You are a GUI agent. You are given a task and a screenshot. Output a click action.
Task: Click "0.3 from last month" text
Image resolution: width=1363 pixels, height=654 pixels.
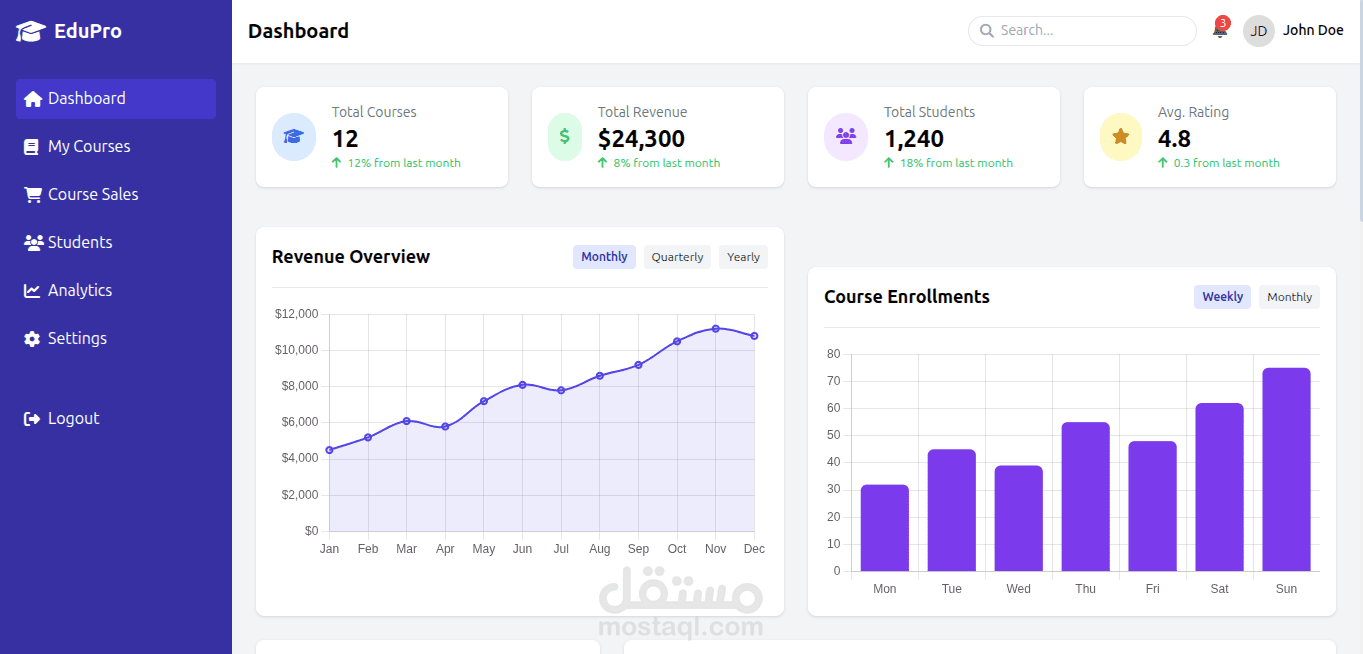pyautogui.click(x=1227, y=163)
